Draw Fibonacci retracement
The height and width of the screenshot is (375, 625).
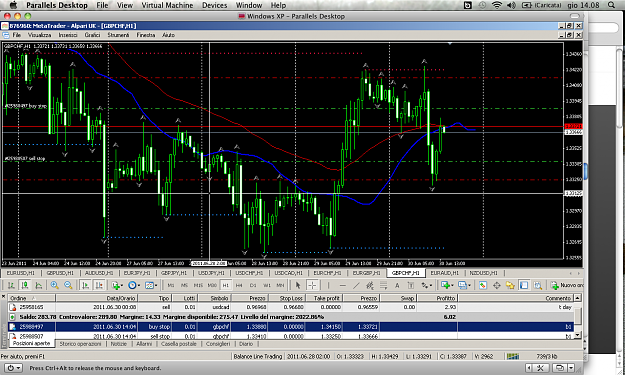(x=383, y=285)
